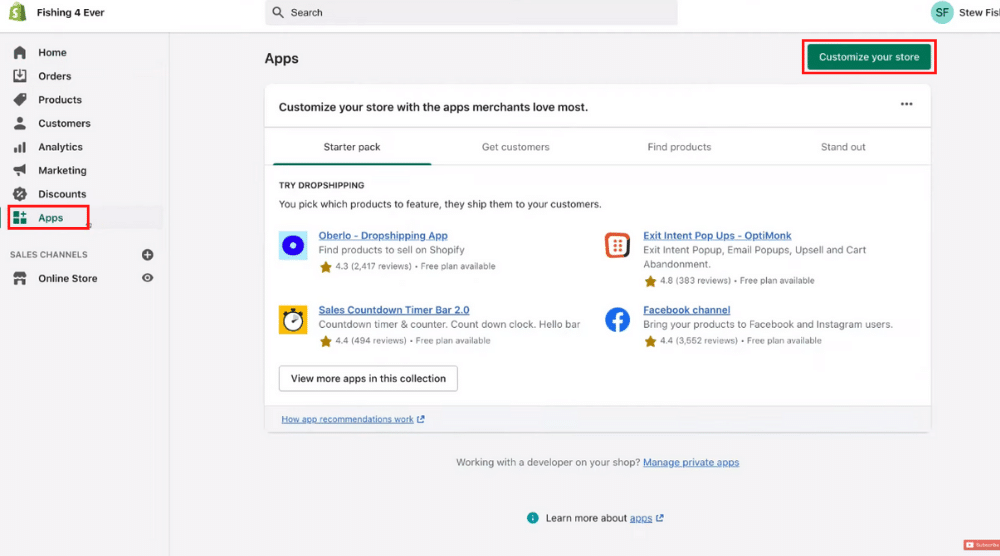Click the Customers person icon
This screenshot has width=1000, height=556.
pyautogui.click(x=20, y=123)
